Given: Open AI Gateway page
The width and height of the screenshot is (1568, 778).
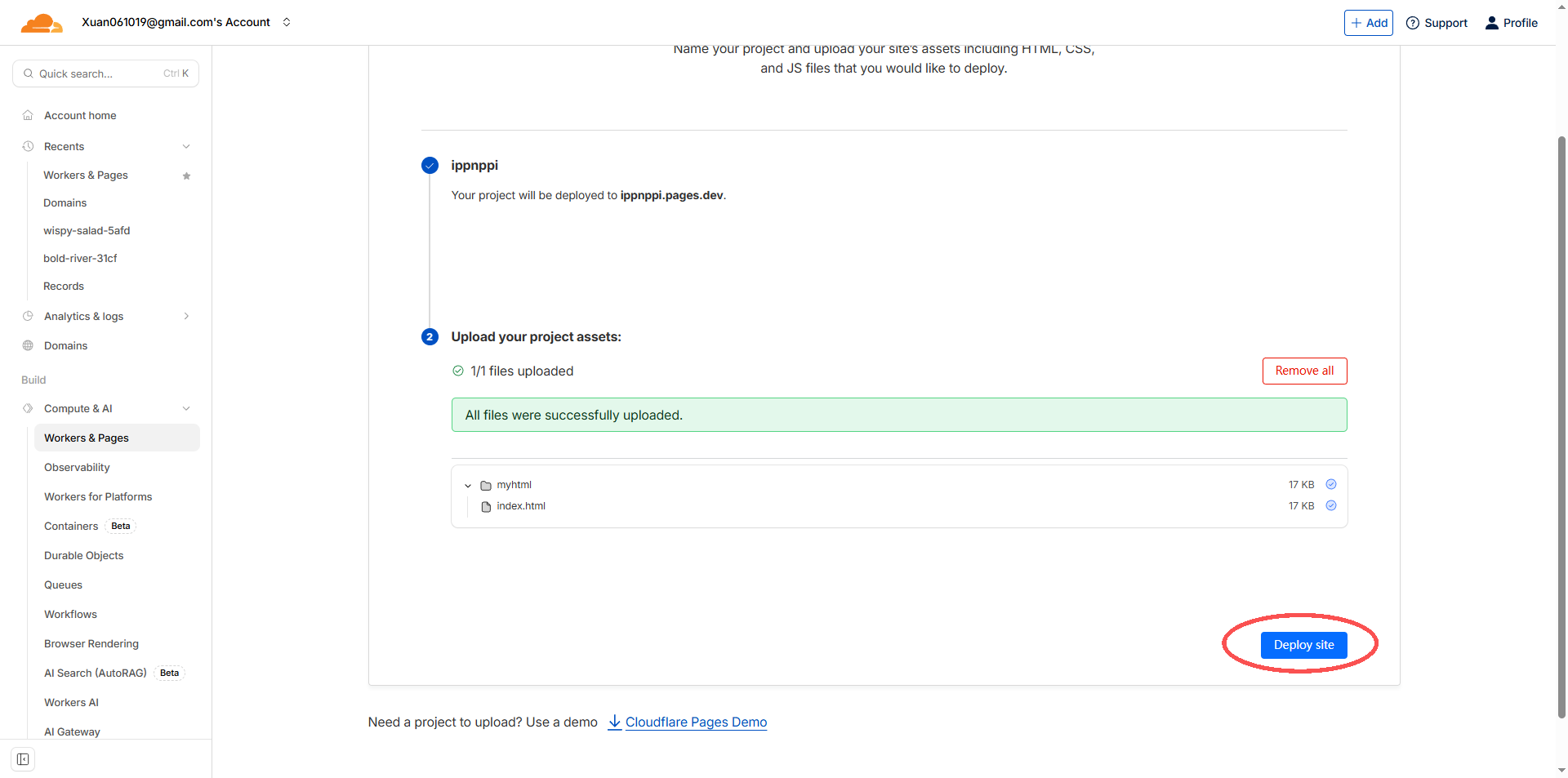Looking at the screenshot, I should click(x=72, y=731).
